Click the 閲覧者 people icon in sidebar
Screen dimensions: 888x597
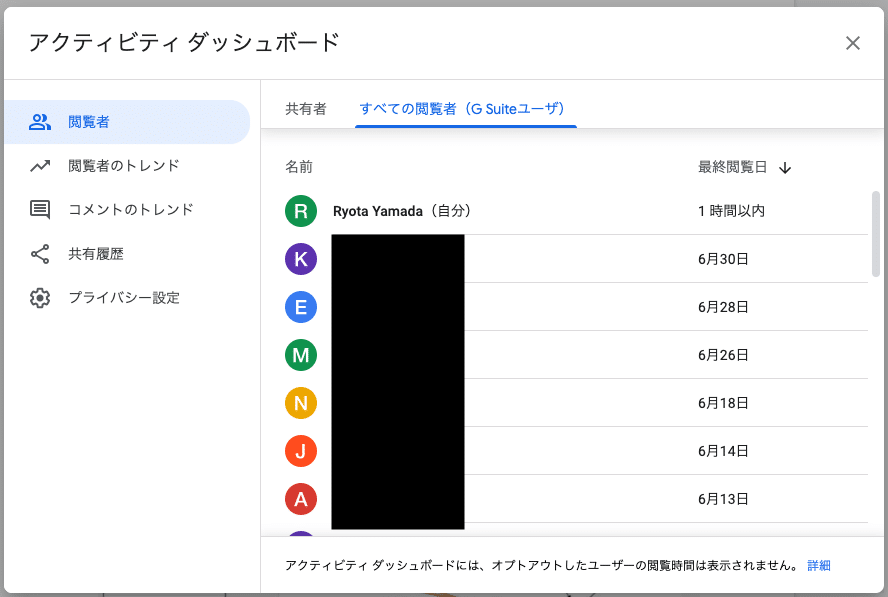pyautogui.click(x=40, y=122)
